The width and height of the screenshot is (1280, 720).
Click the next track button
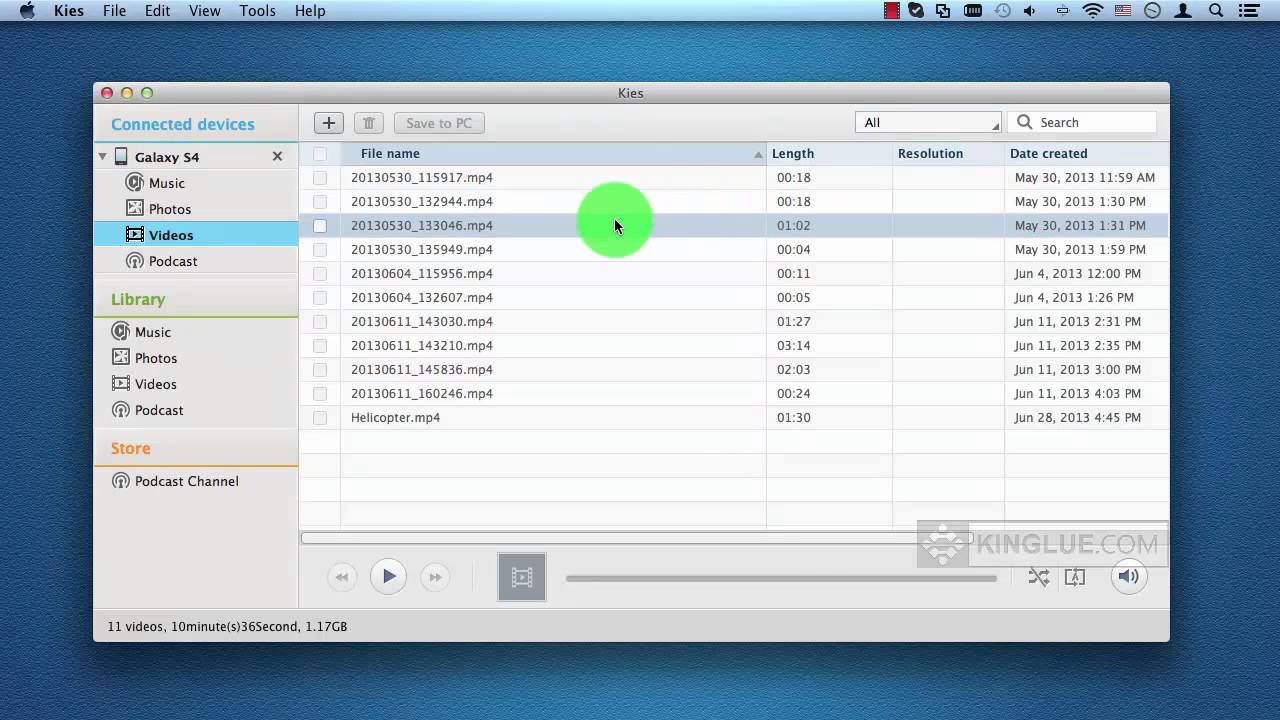pyautogui.click(x=434, y=577)
